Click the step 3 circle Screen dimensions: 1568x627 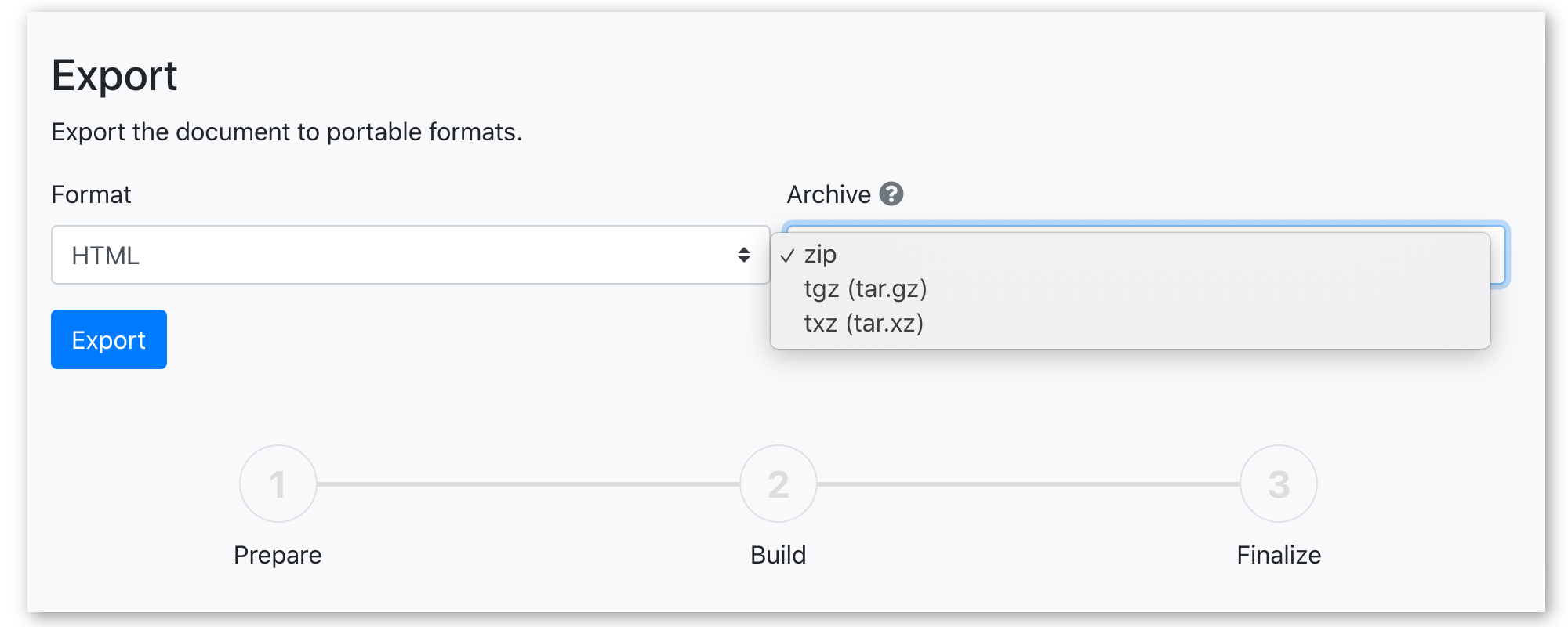tap(1278, 484)
